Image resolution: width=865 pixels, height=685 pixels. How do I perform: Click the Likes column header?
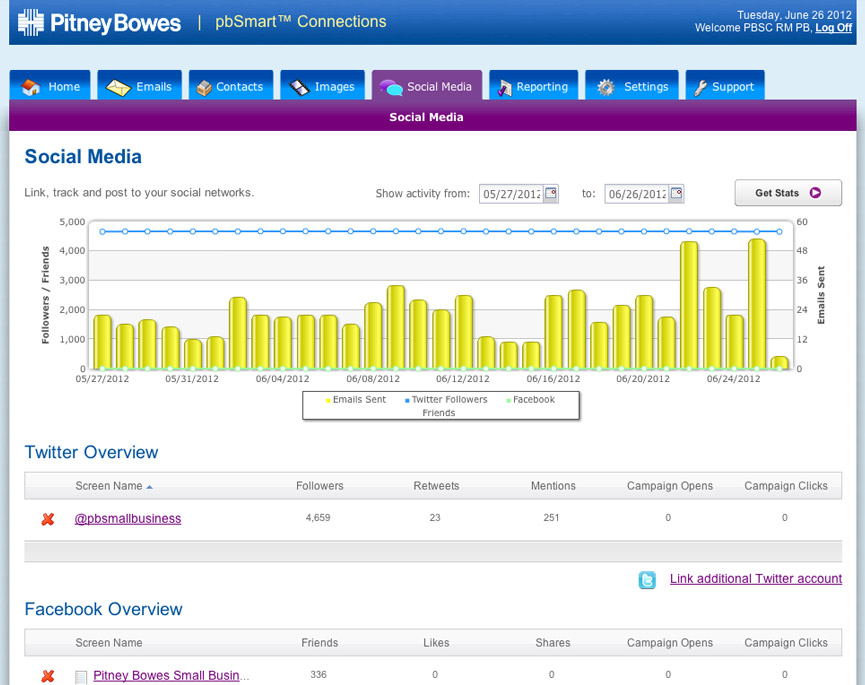click(x=436, y=643)
